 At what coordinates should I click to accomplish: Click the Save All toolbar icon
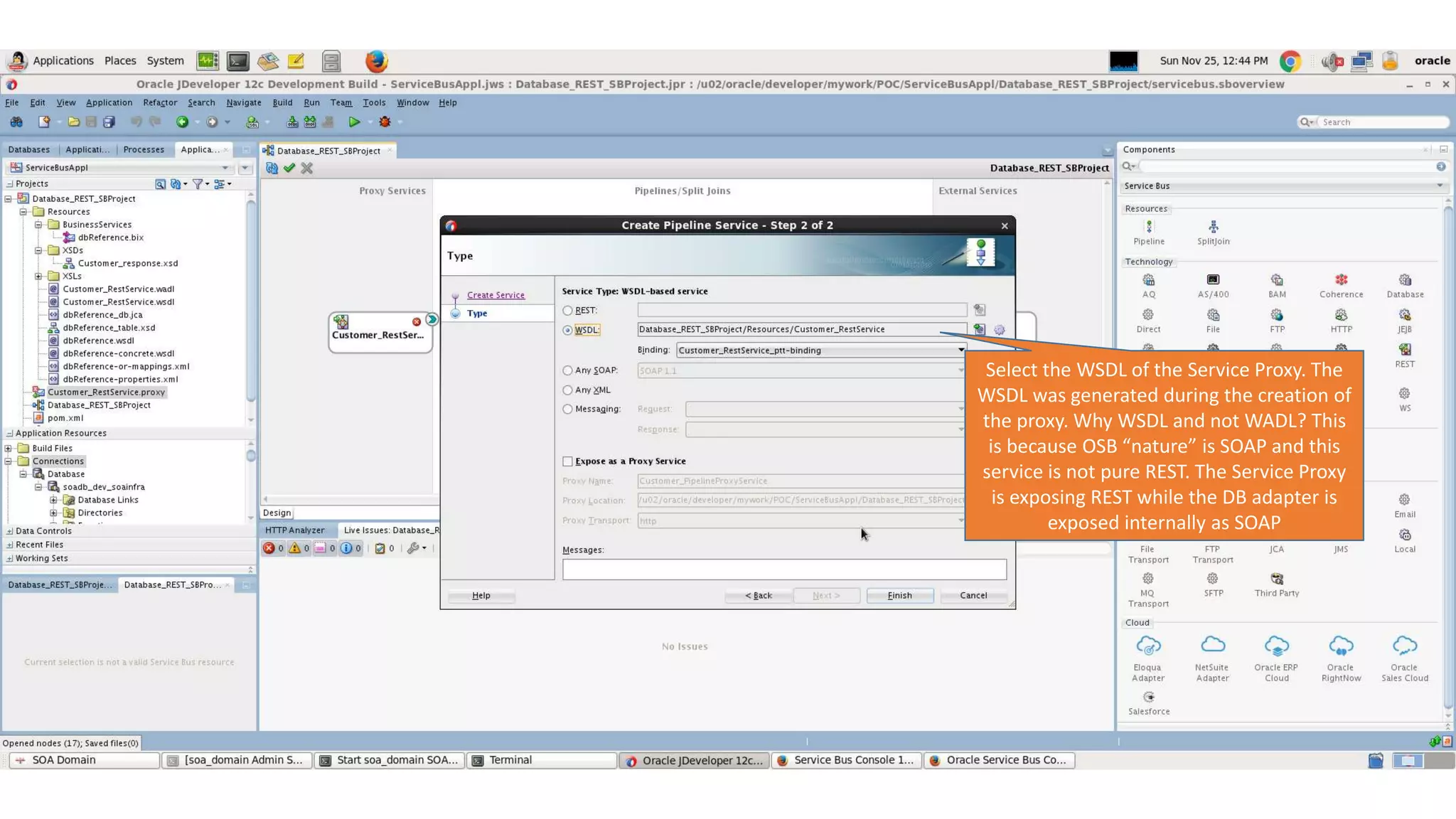click(109, 122)
